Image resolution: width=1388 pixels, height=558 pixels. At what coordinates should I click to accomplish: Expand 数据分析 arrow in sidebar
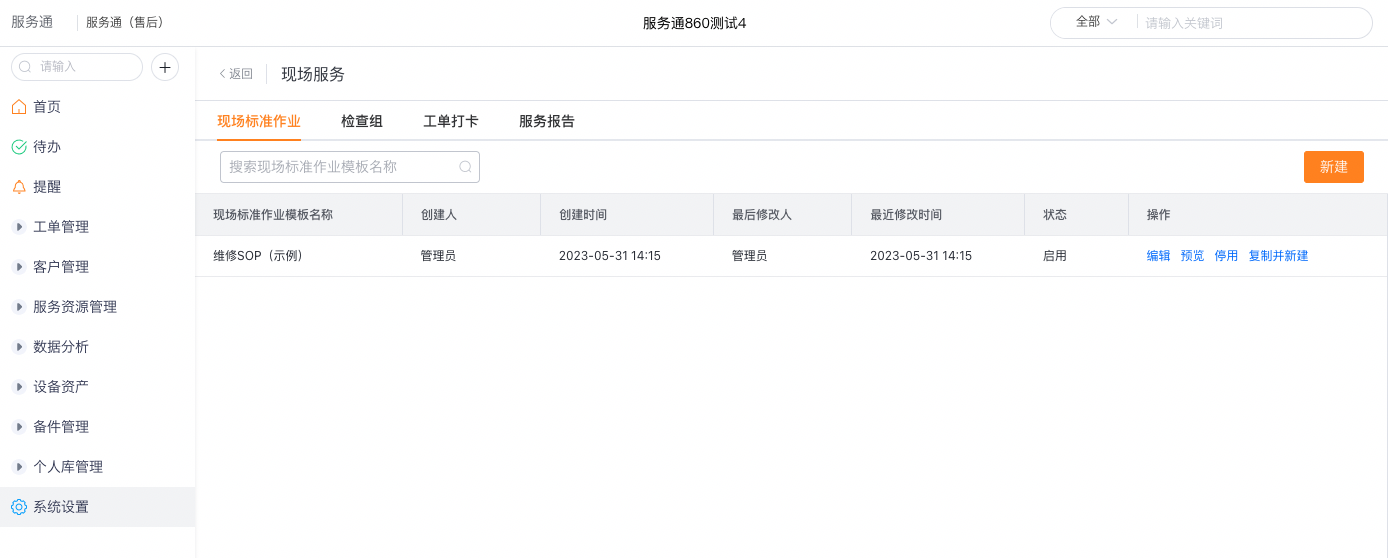18,347
